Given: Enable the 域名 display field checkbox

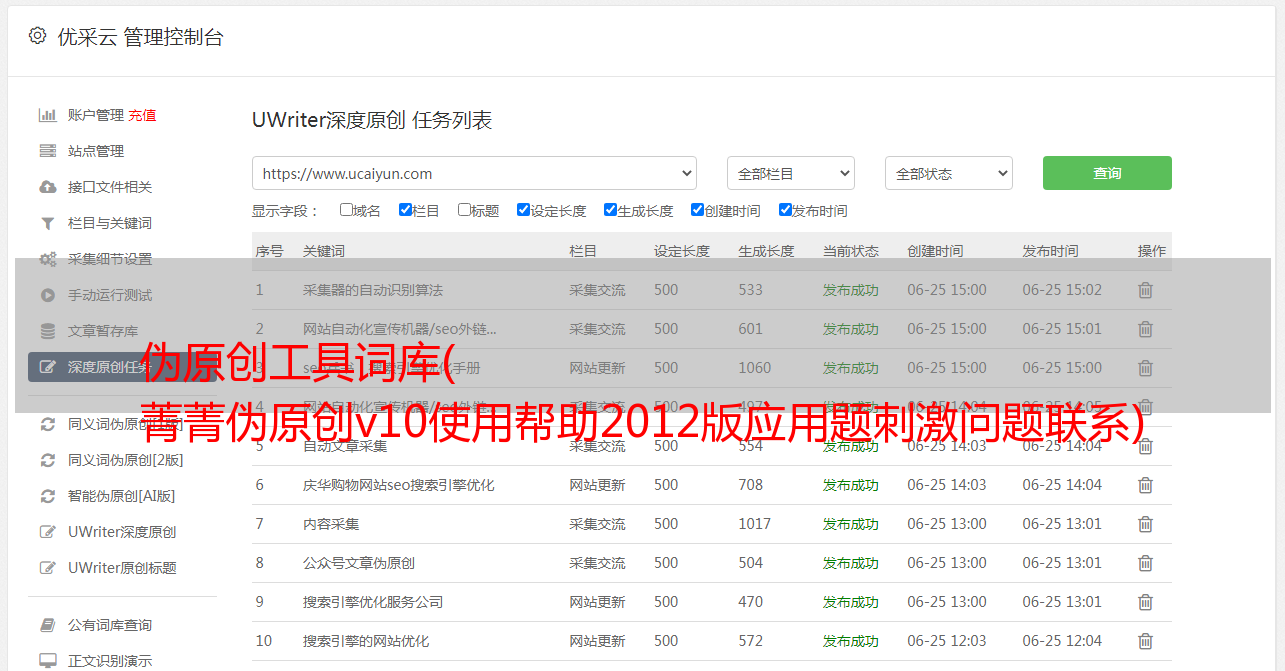Looking at the screenshot, I should pos(346,210).
